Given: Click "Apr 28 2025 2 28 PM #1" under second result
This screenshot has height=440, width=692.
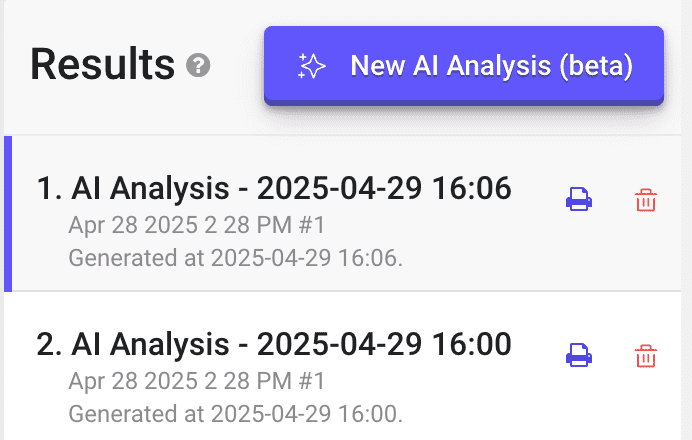Looking at the screenshot, I should pos(196,381).
